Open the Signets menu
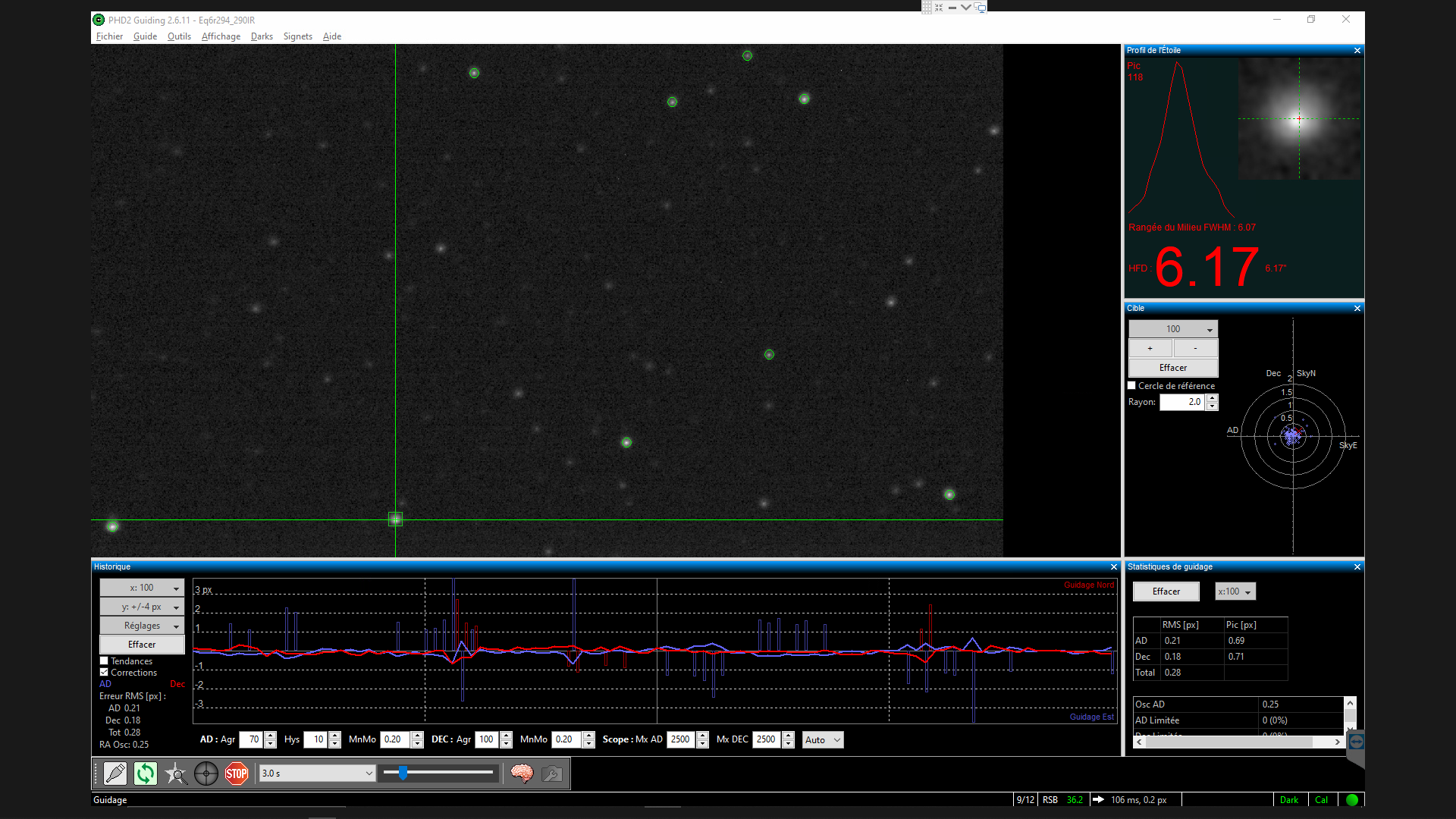Image resolution: width=1456 pixels, height=819 pixels. pyautogui.click(x=298, y=36)
